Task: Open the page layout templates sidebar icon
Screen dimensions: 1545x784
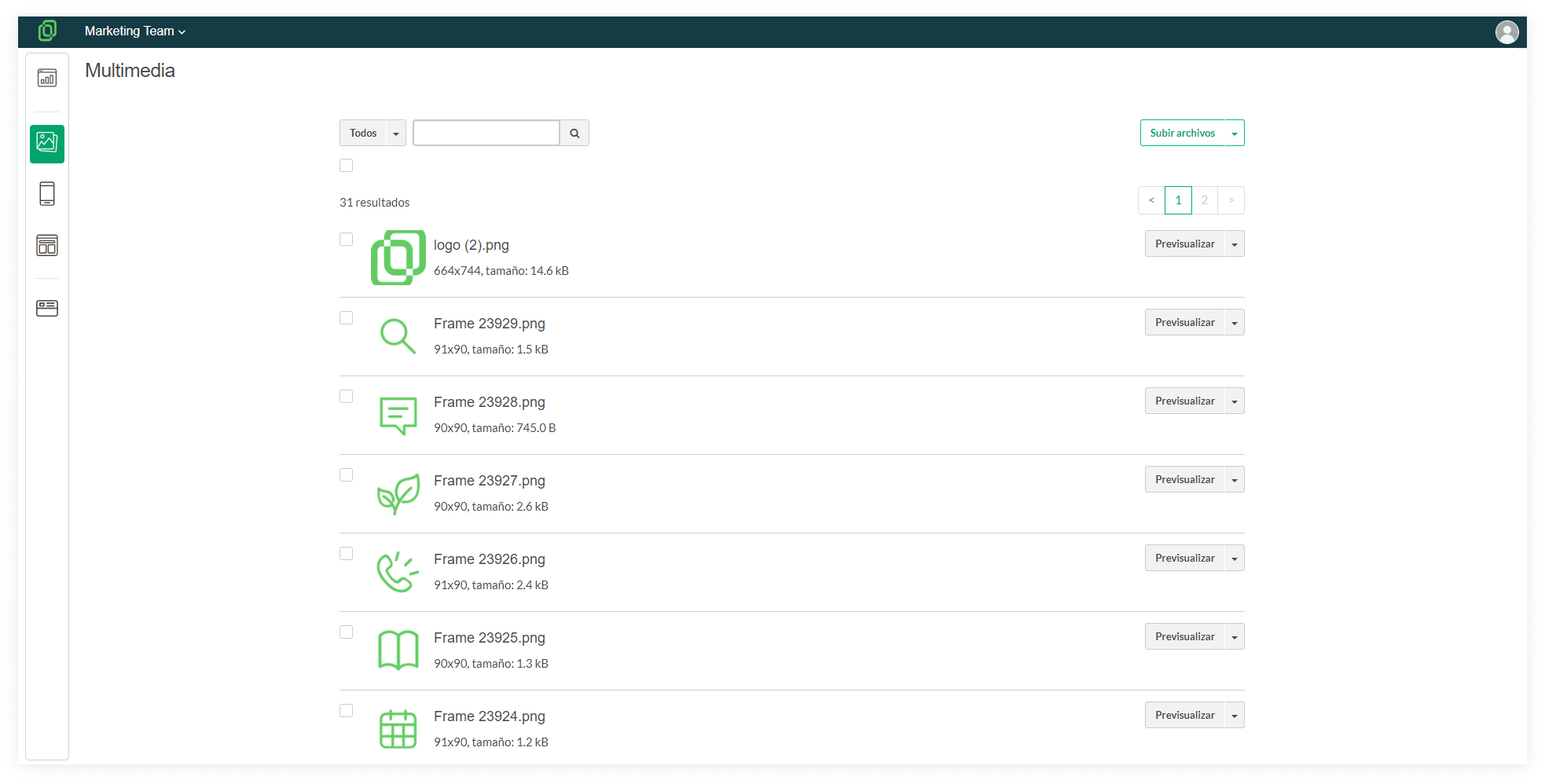Action: pos(47,245)
